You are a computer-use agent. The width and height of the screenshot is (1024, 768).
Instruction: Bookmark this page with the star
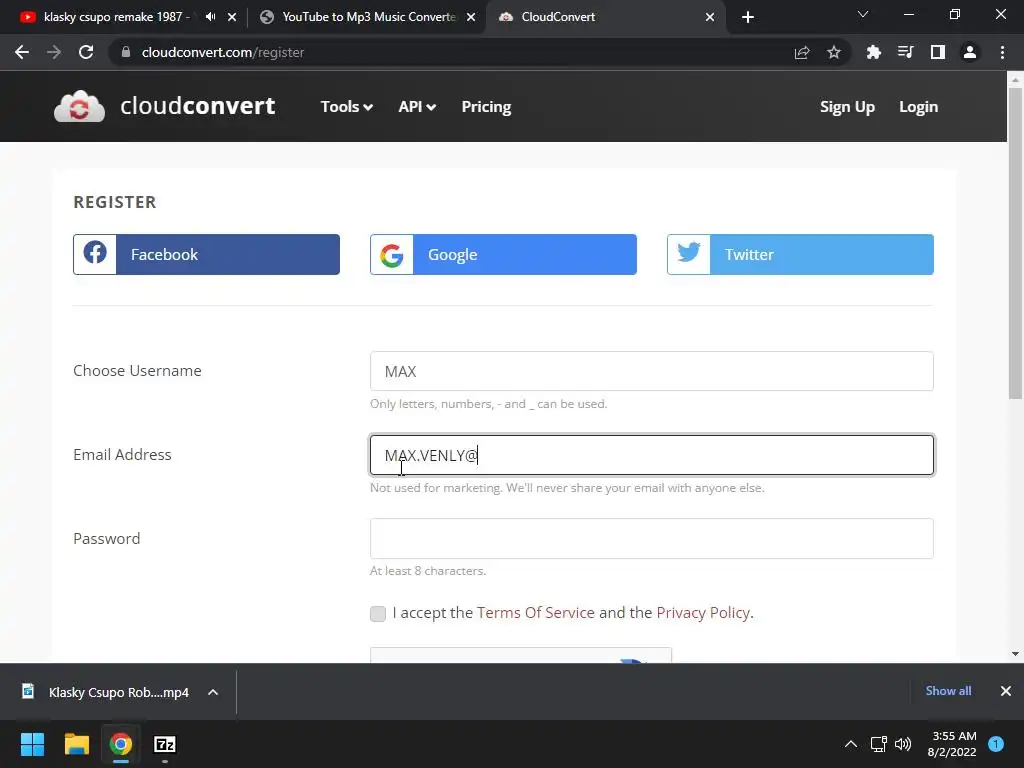(x=834, y=52)
